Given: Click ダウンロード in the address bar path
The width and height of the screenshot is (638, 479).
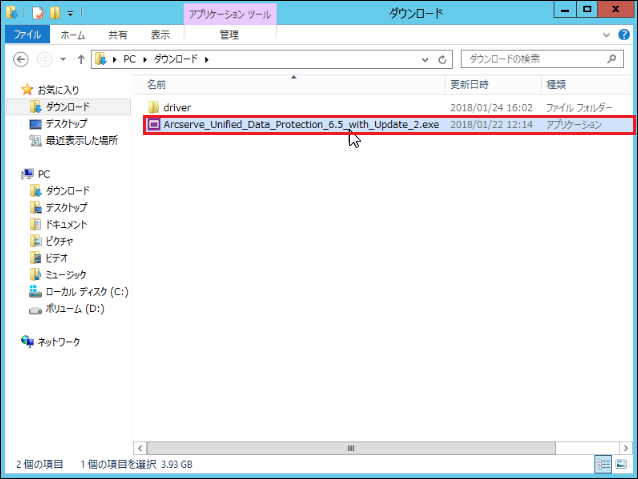Looking at the screenshot, I should (x=176, y=59).
